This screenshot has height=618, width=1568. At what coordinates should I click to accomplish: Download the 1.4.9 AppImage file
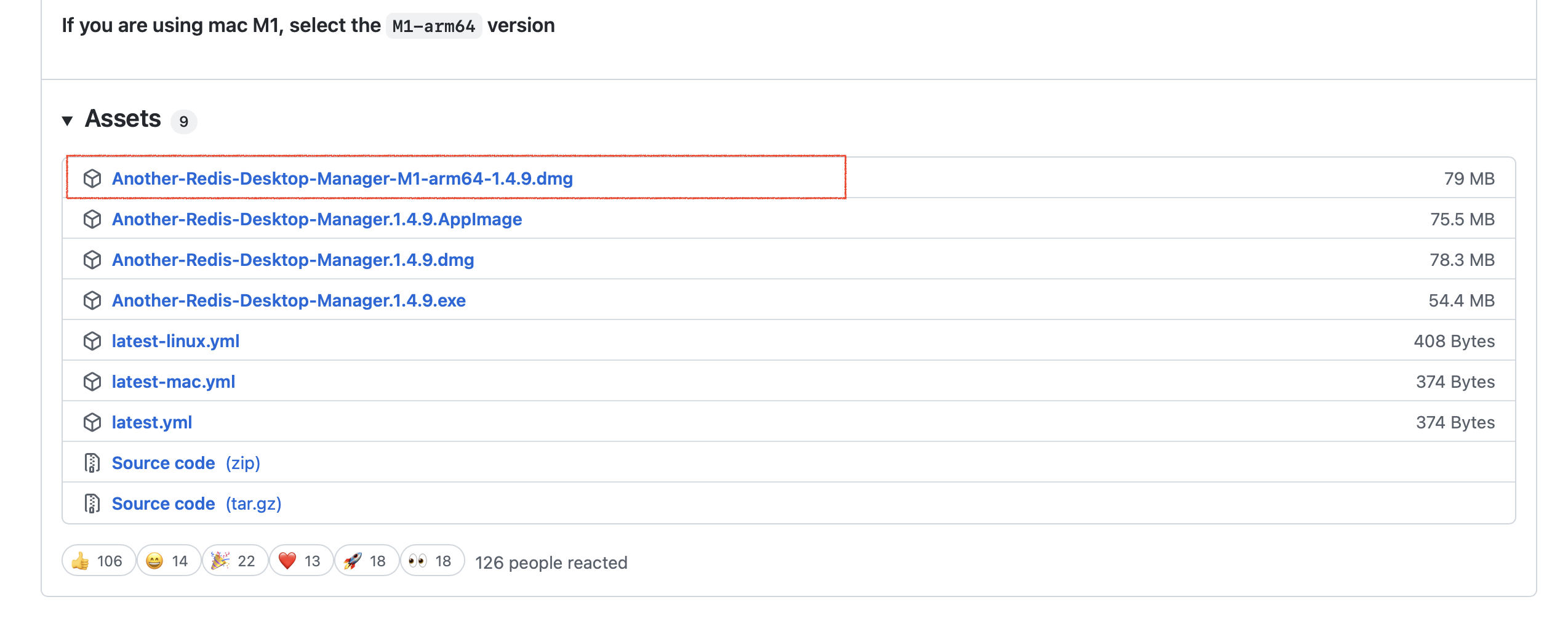coord(316,219)
